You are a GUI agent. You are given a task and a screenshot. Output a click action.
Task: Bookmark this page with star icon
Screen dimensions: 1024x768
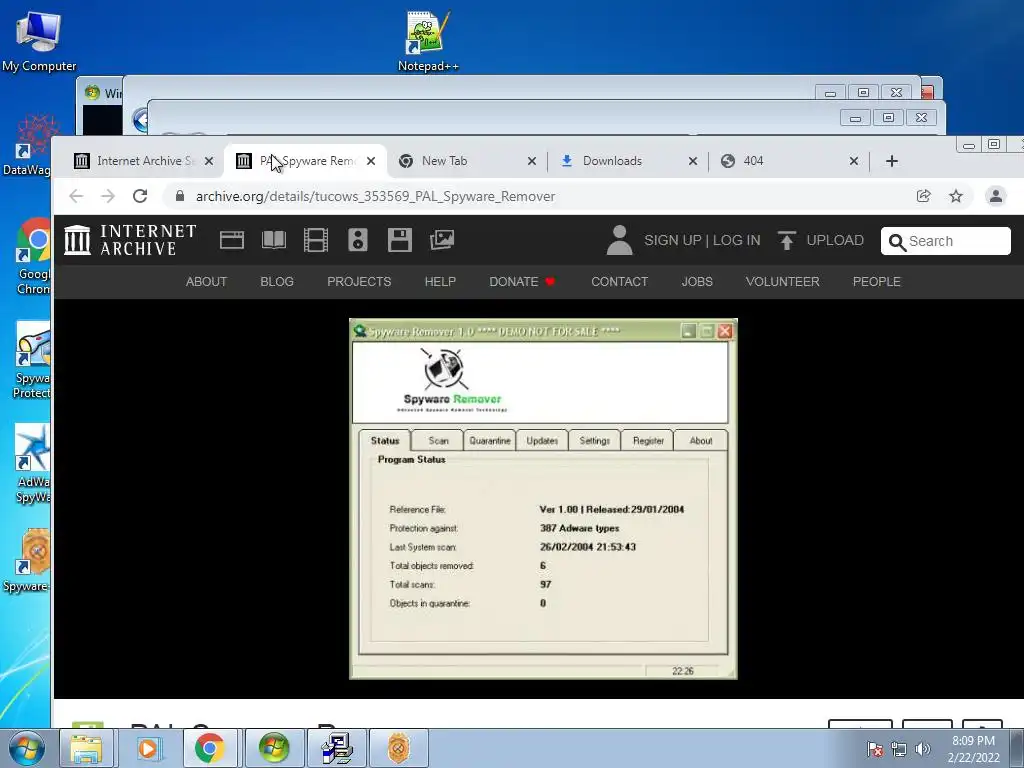pyautogui.click(x=956, y=196)
